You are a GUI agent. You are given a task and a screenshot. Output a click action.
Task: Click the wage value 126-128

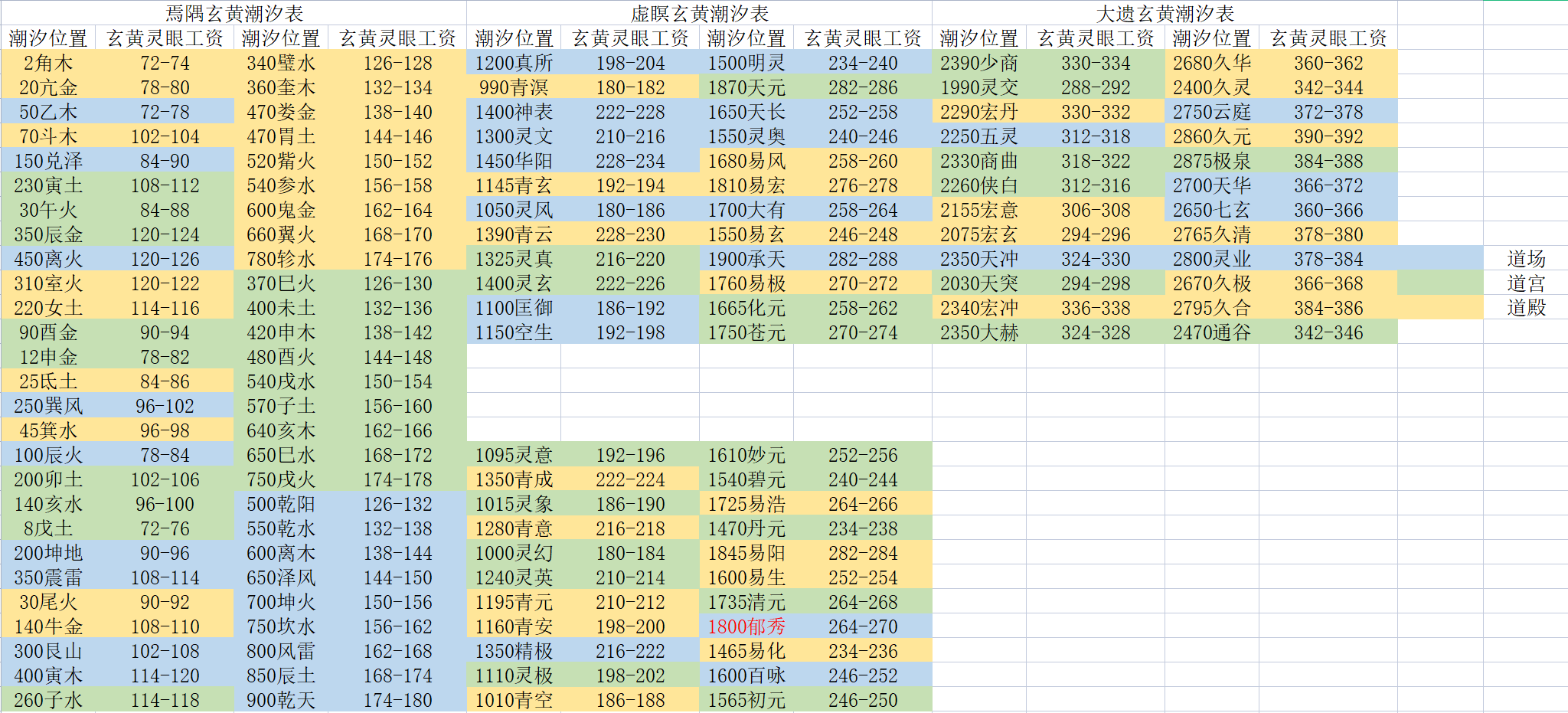397,62
